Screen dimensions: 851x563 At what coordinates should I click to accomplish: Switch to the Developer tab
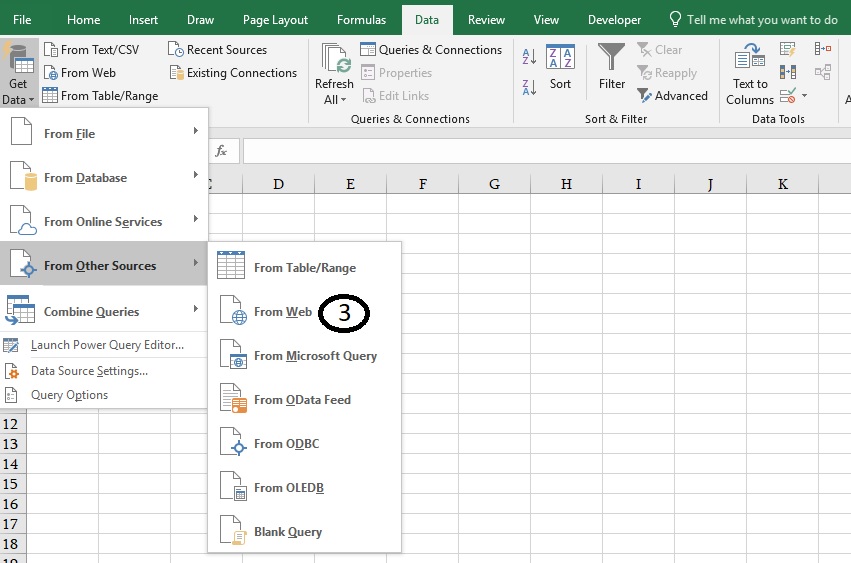(614, 20)
